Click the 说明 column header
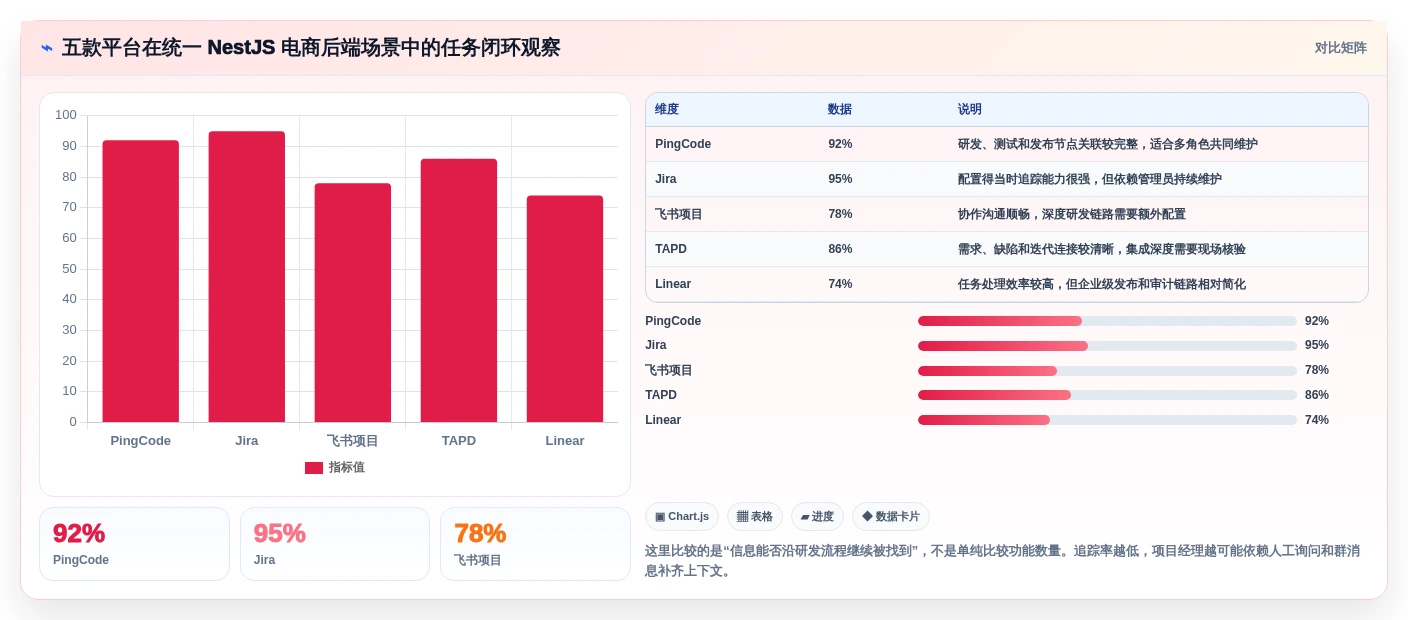Image resolution: width=1408 pixels, height=620 pixels. coord(970,109)
